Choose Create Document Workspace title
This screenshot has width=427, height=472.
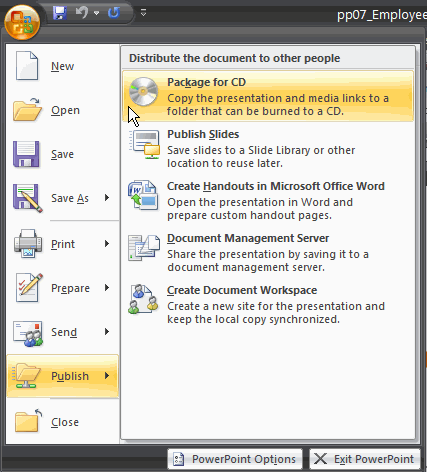pos(242,290)
